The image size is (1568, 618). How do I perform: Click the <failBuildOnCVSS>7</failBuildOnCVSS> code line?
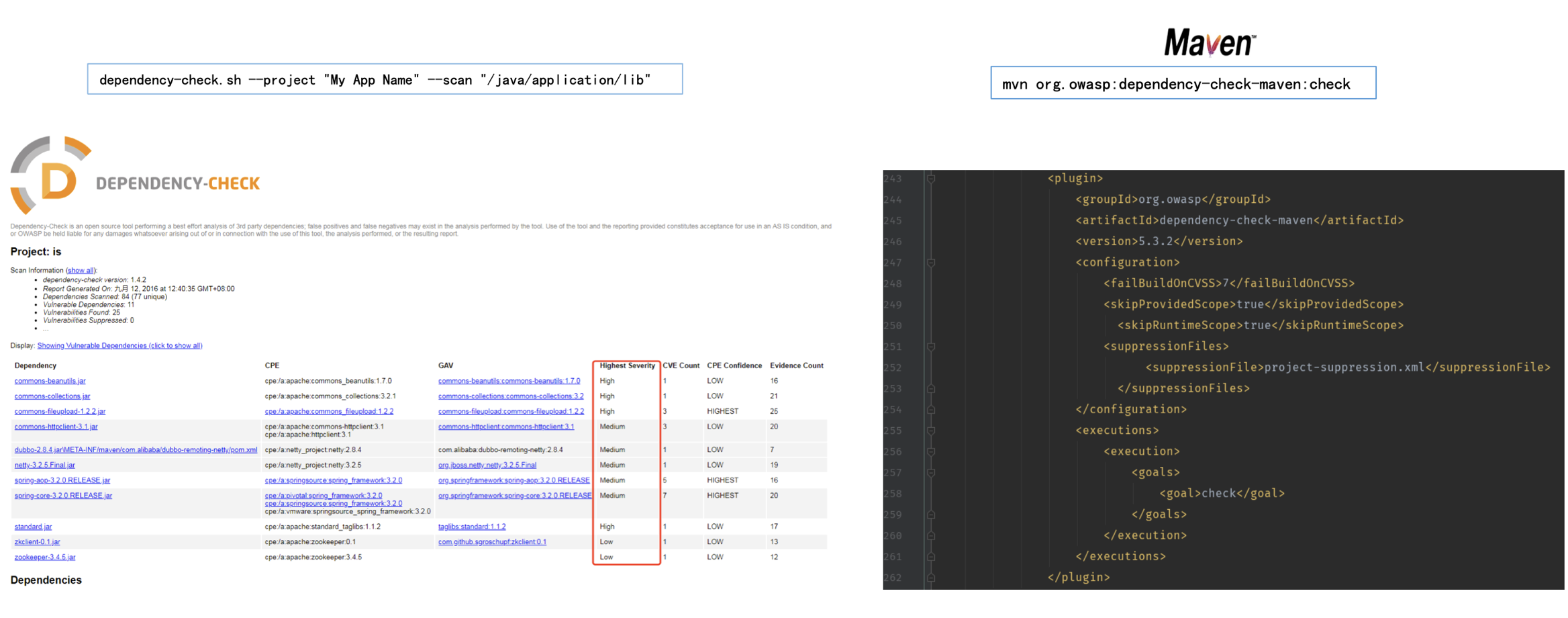tap(1228, 283)
